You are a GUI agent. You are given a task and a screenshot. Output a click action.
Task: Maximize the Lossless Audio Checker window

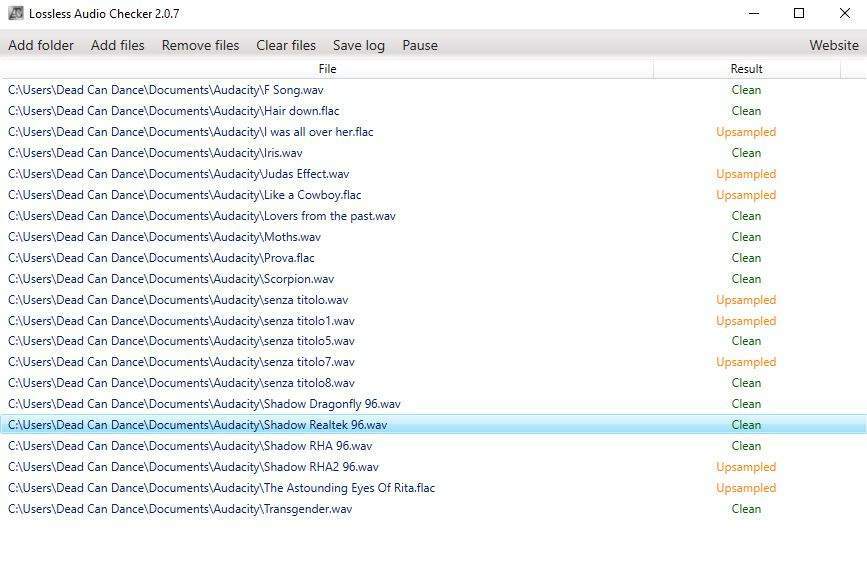coord(799,13)
